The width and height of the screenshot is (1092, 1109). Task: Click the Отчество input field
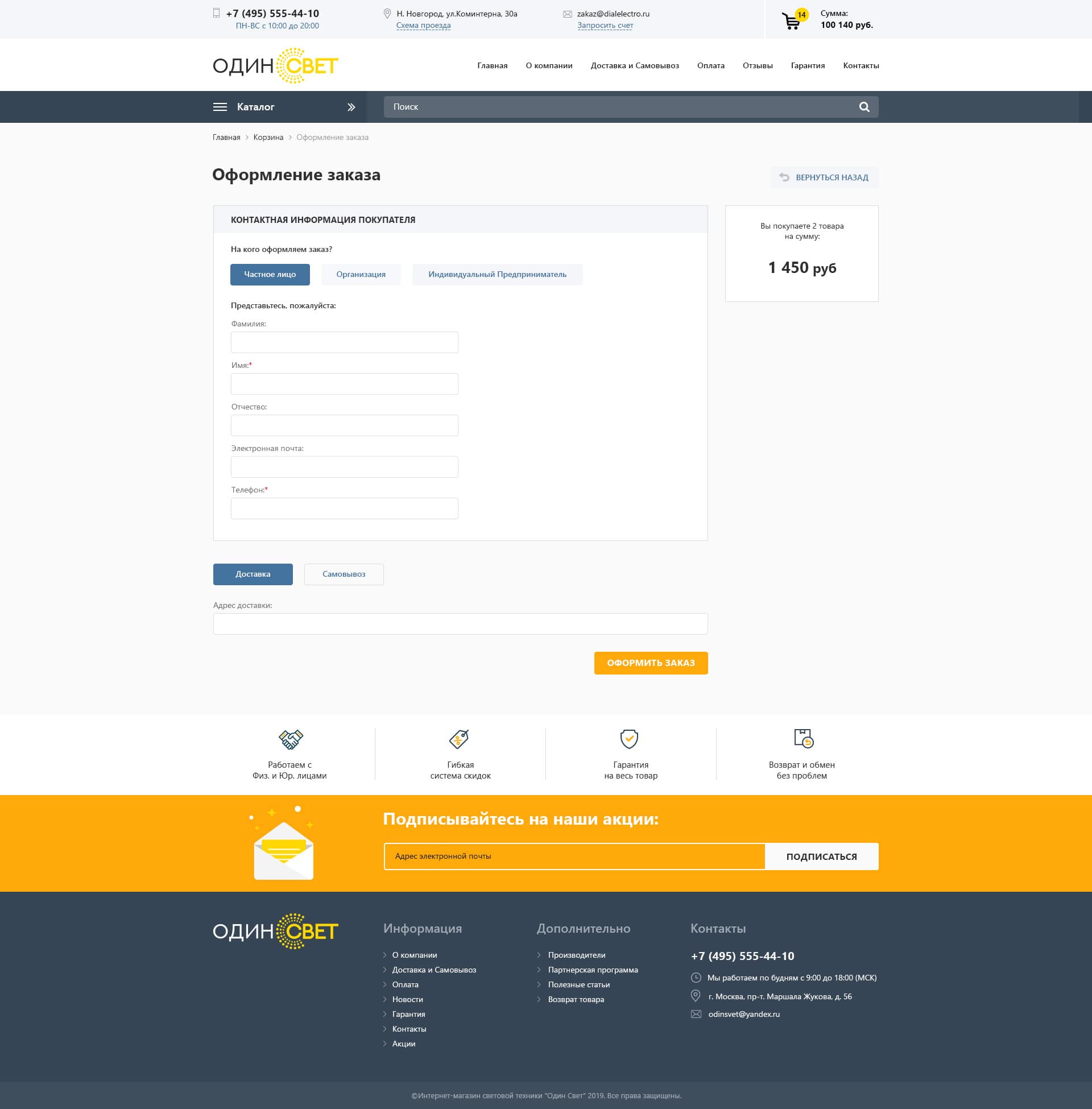coord(344,425)
